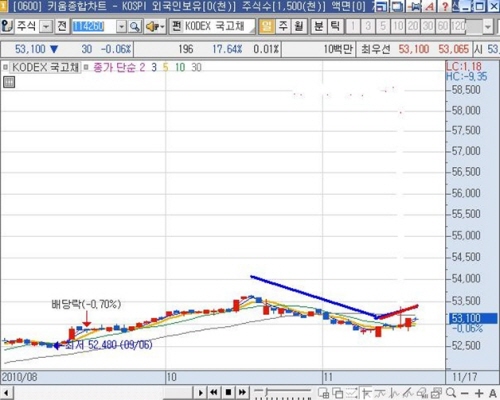Click the 2010/08 axis label
This screenshot has width=500, height=400.
(19, 377)
